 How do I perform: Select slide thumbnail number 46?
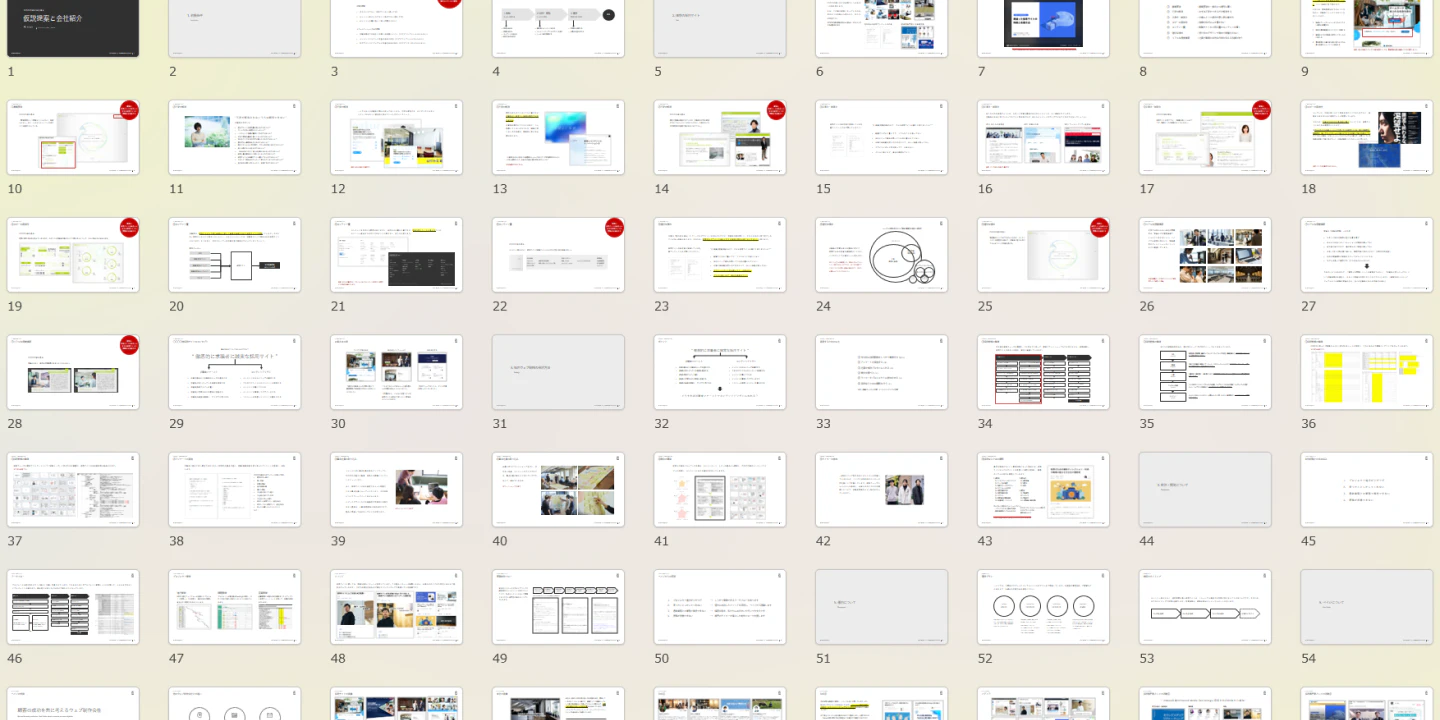[x=73, y=608]
